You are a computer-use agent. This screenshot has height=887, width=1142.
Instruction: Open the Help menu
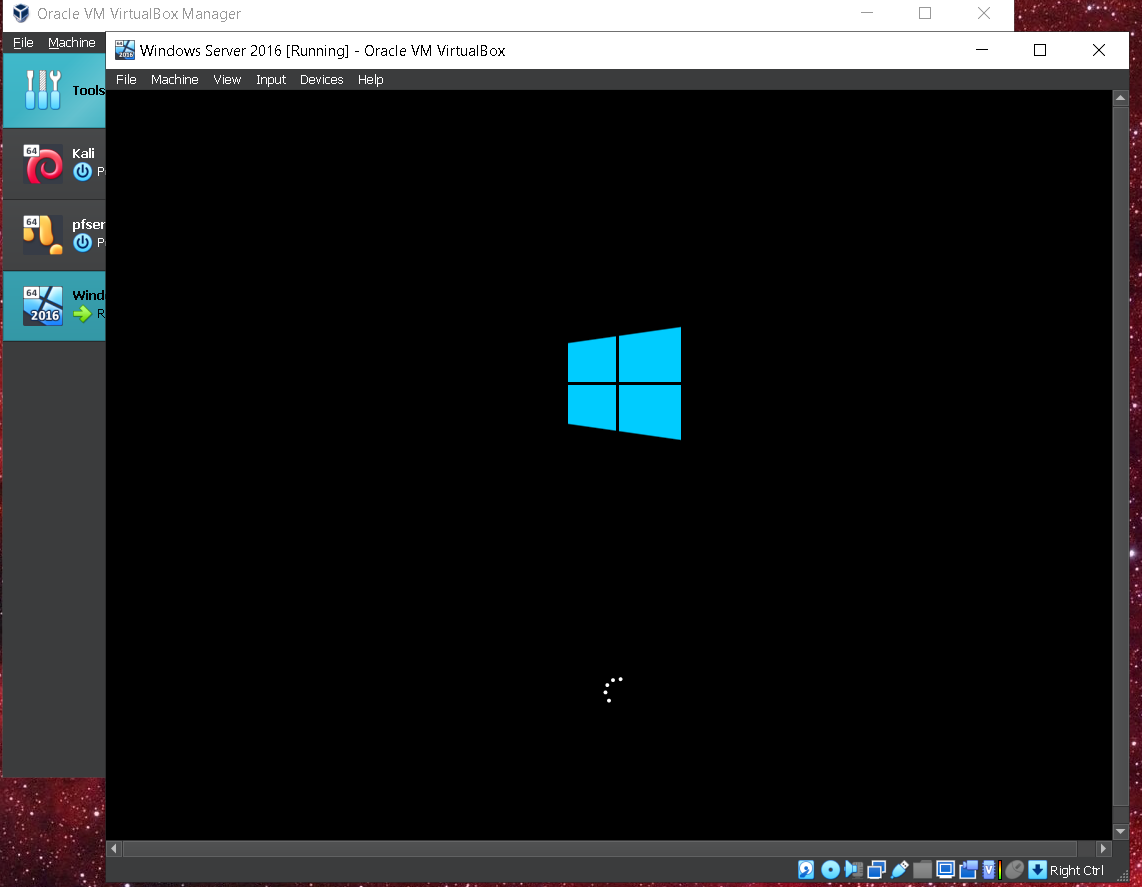(370, 79)
